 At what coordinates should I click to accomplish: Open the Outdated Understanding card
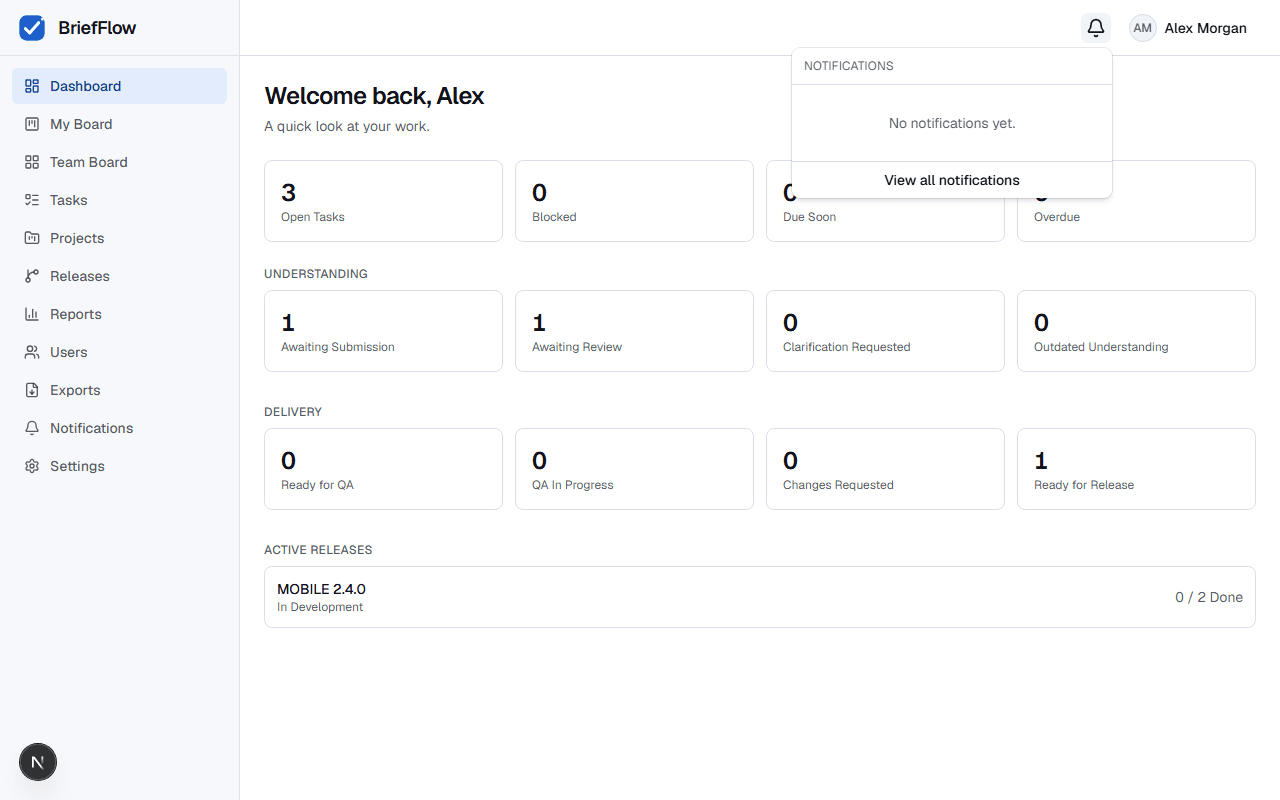click(x=1136, y=331)
